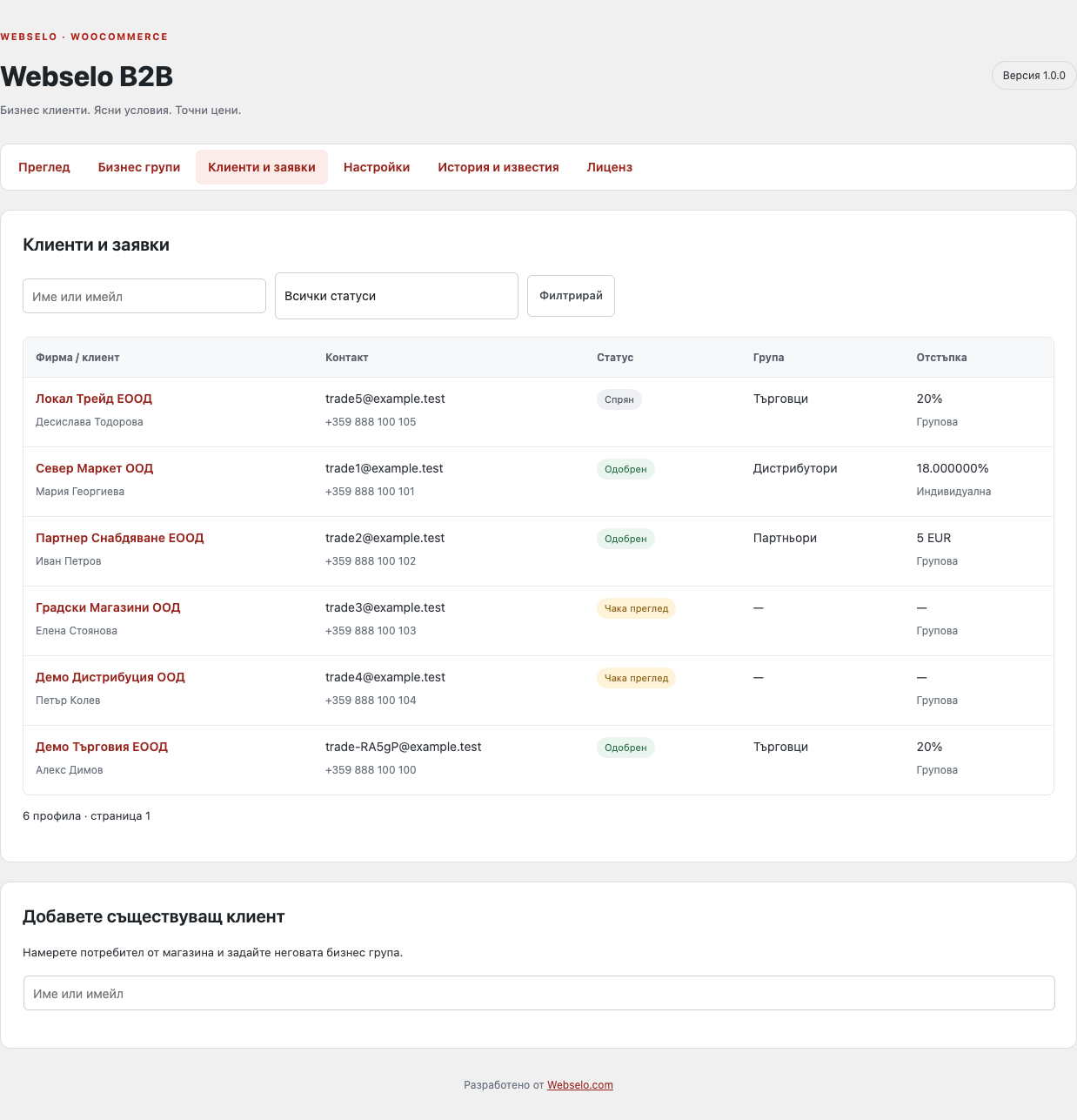Open the Настройки tab
This screenshot has height=1120, width=1077.
(x=377, y=167)
